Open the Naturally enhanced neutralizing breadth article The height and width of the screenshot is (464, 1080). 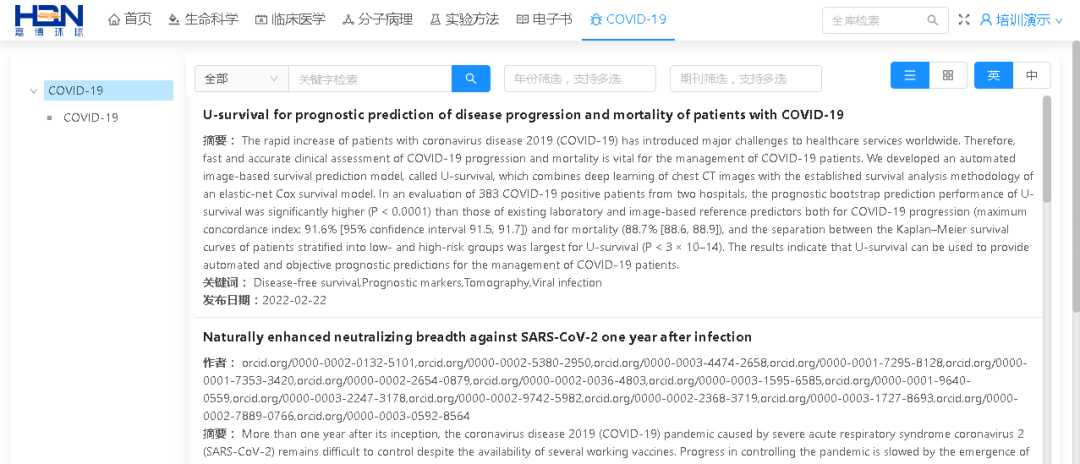pos(477,337)
